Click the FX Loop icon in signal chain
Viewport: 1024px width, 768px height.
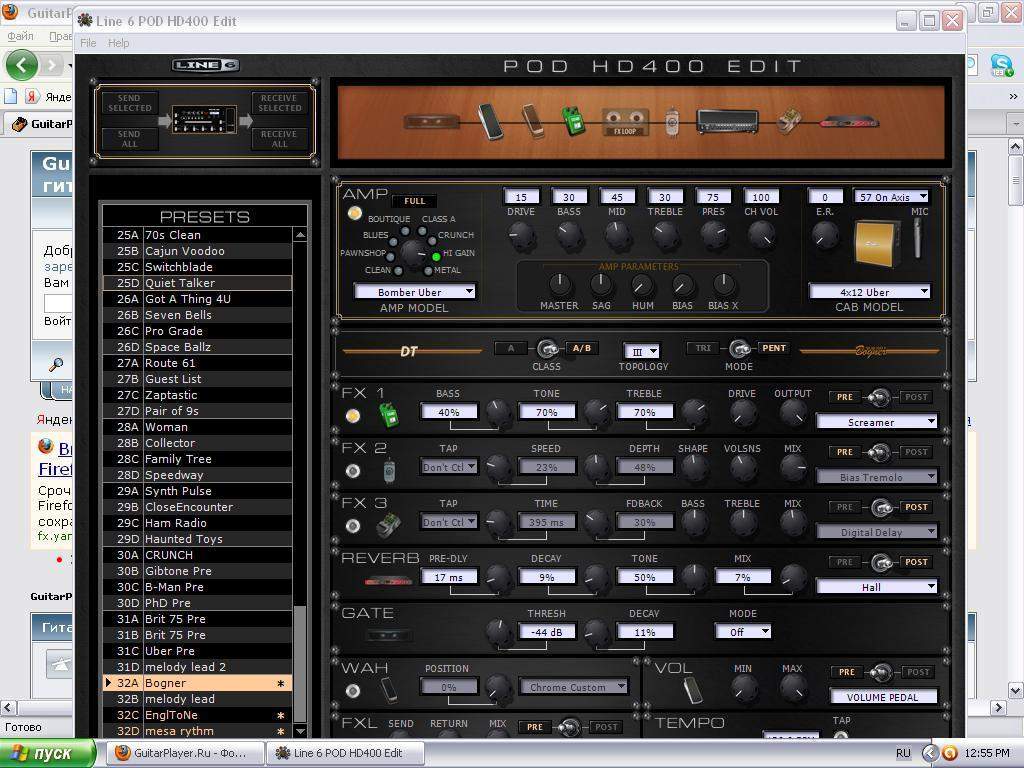point(625,123)
